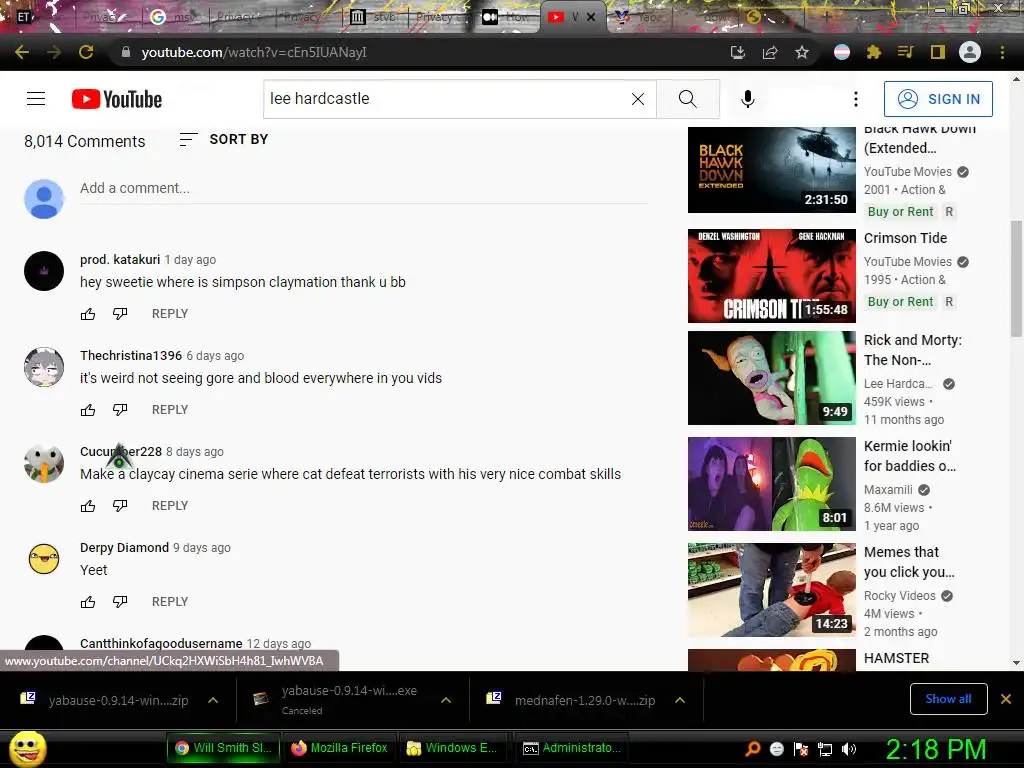Like Derpy Diamond's Yeet comment
This screenshot has height=768, width=1024.
point(88,602)
